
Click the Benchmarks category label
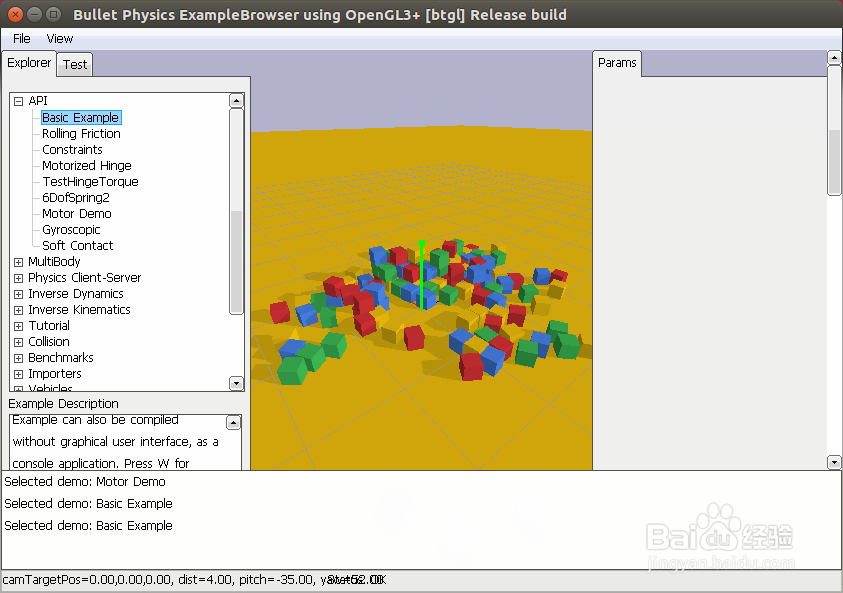(x=61, y=358)
